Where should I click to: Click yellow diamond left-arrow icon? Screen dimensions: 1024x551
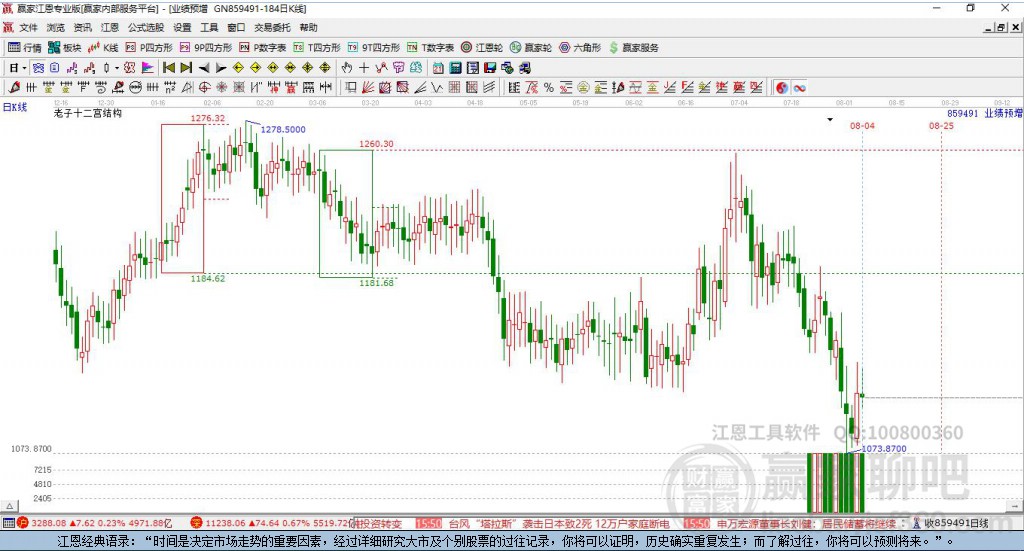[238, 68]
